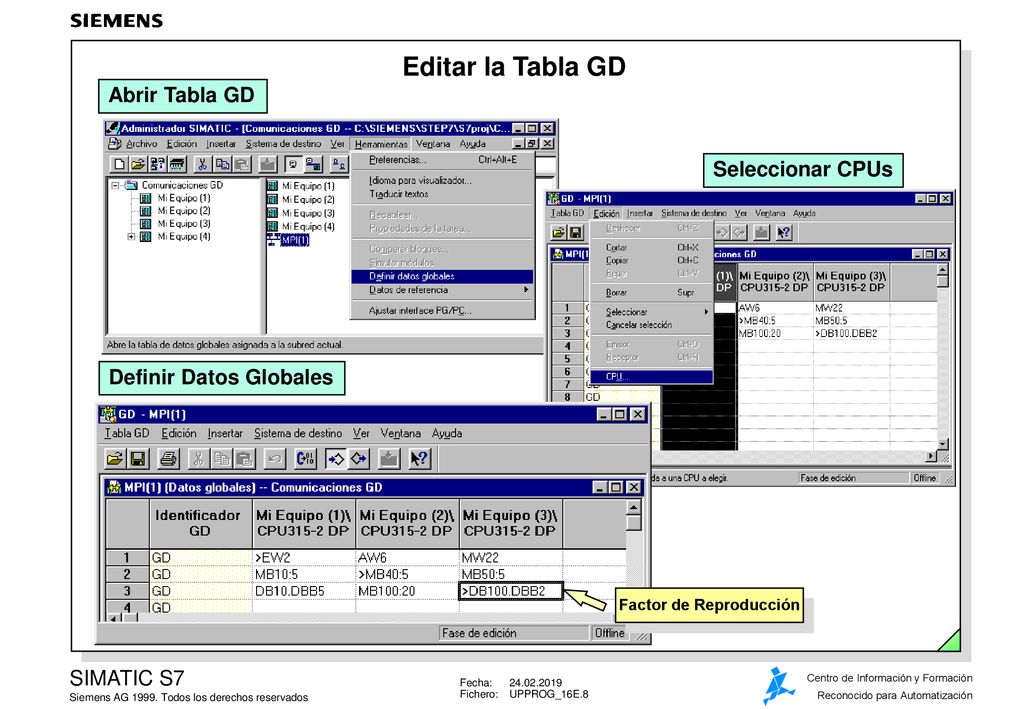The height and width of the screenshot is (709, 1024).
Task: Click Download to PLC icon in bottom GD toolbar
Action: tap(389, 459)
